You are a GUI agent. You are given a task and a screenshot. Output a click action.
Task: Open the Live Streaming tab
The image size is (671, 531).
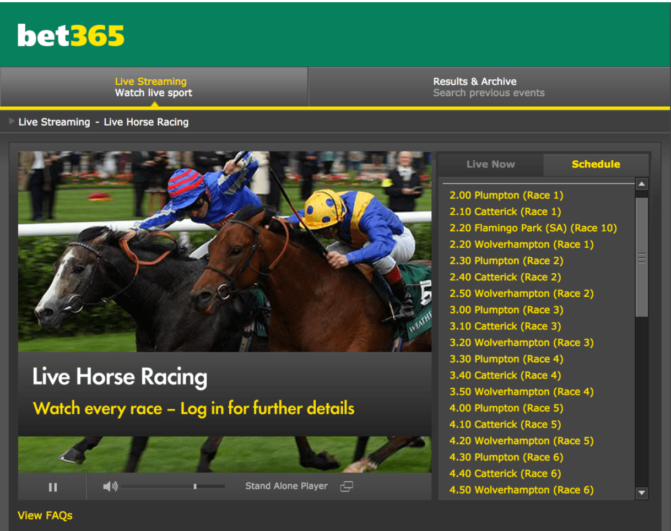(154, 87)
